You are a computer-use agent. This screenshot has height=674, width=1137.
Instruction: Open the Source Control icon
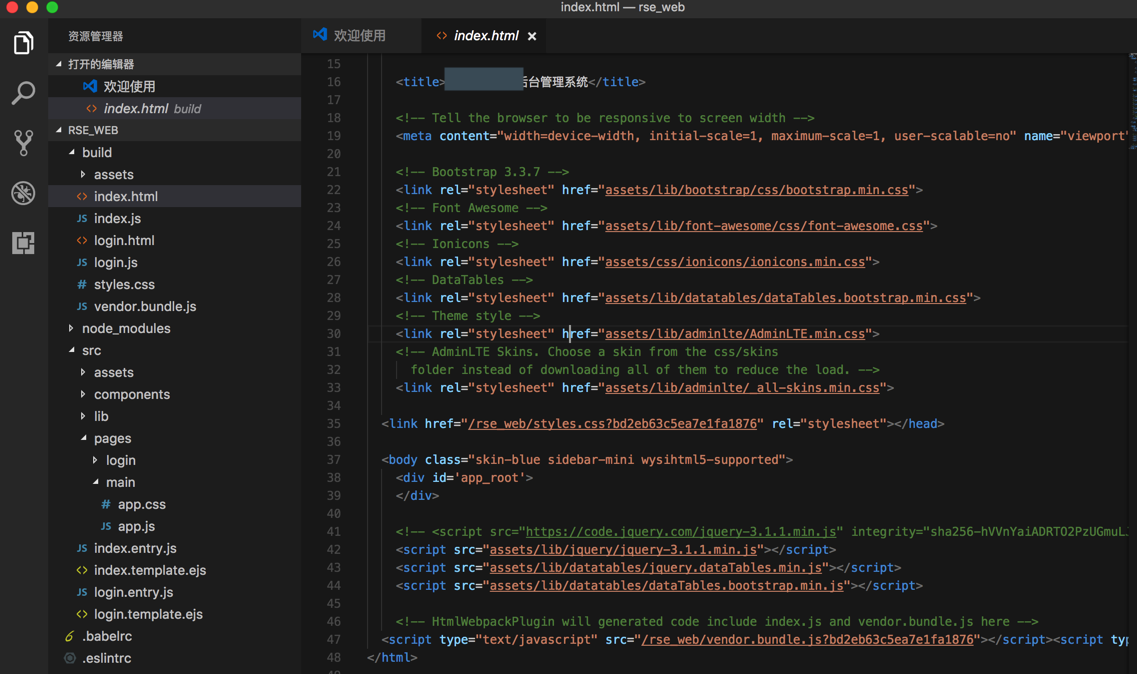click(x=23, y=143)
